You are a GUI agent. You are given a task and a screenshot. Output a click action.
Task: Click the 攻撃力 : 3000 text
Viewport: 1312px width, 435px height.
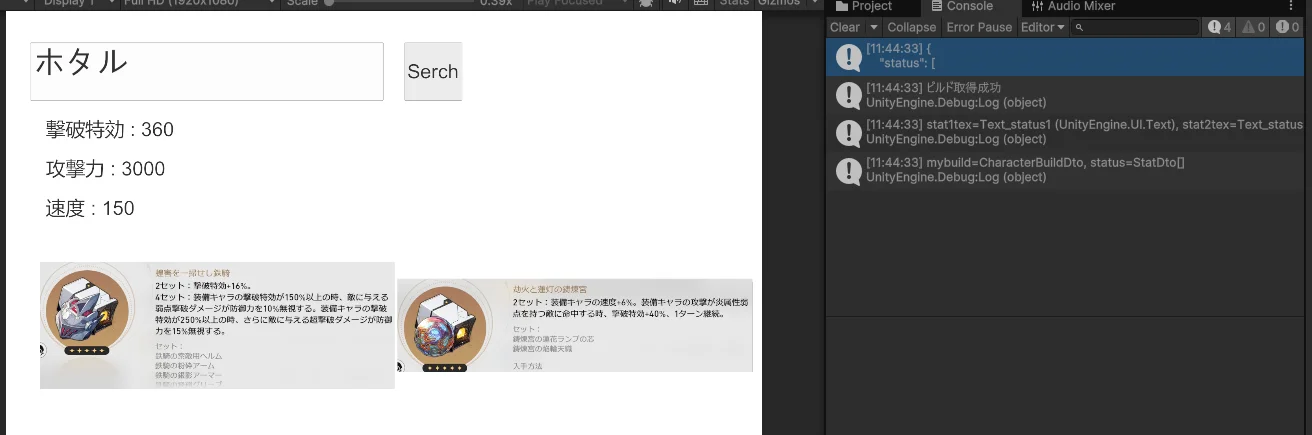105,169
